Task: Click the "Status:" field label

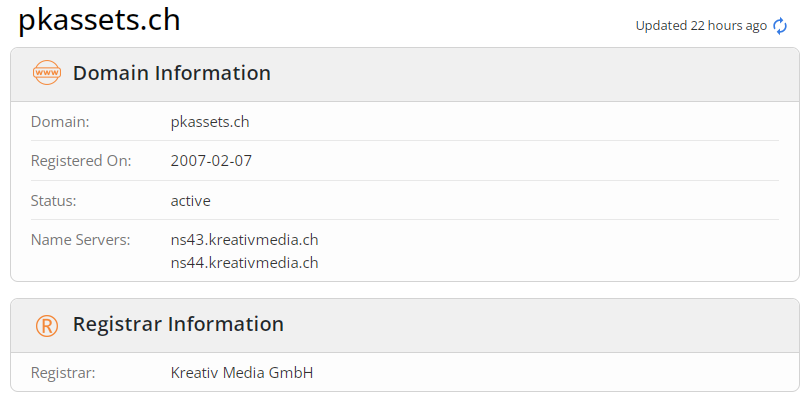Action: [54, 200]
